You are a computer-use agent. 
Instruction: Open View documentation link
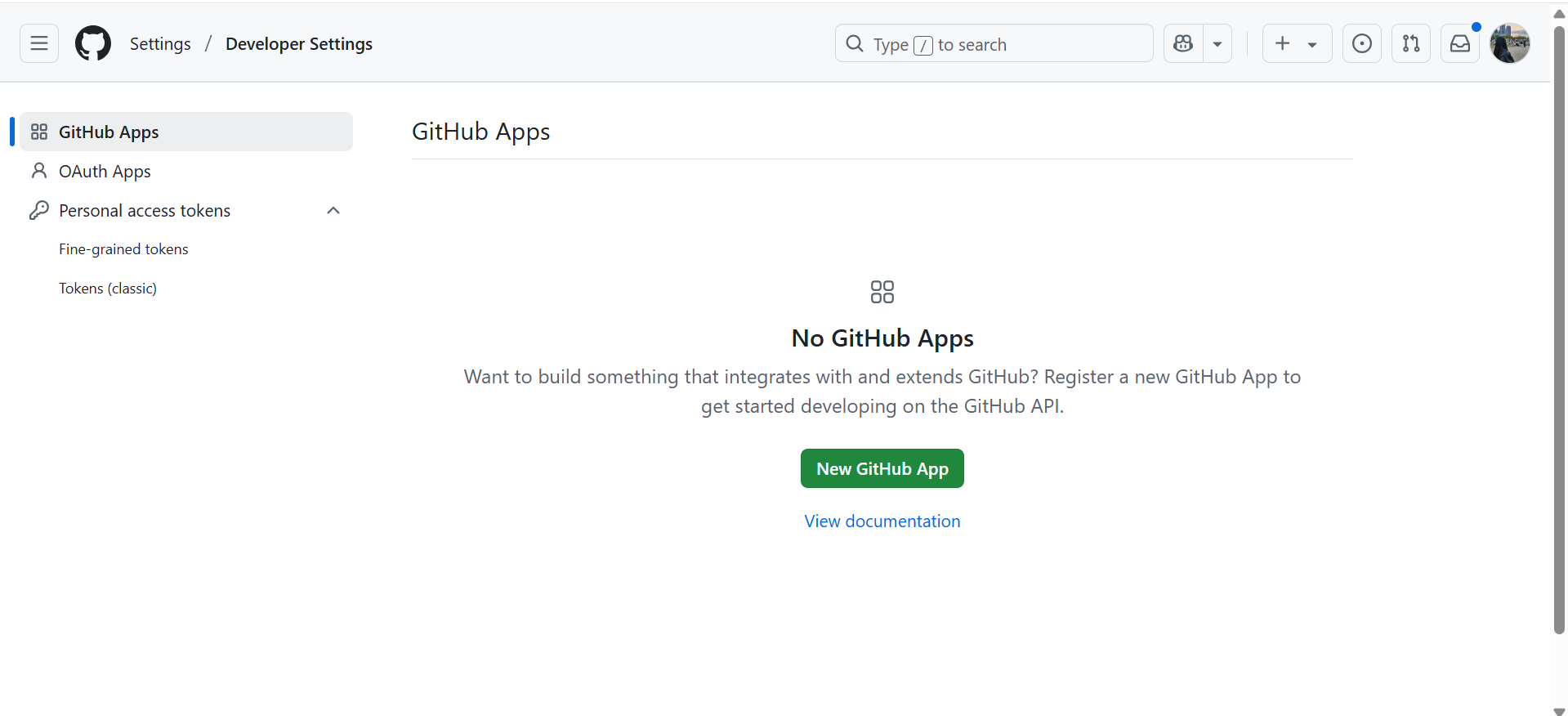[x=882, y=521]
